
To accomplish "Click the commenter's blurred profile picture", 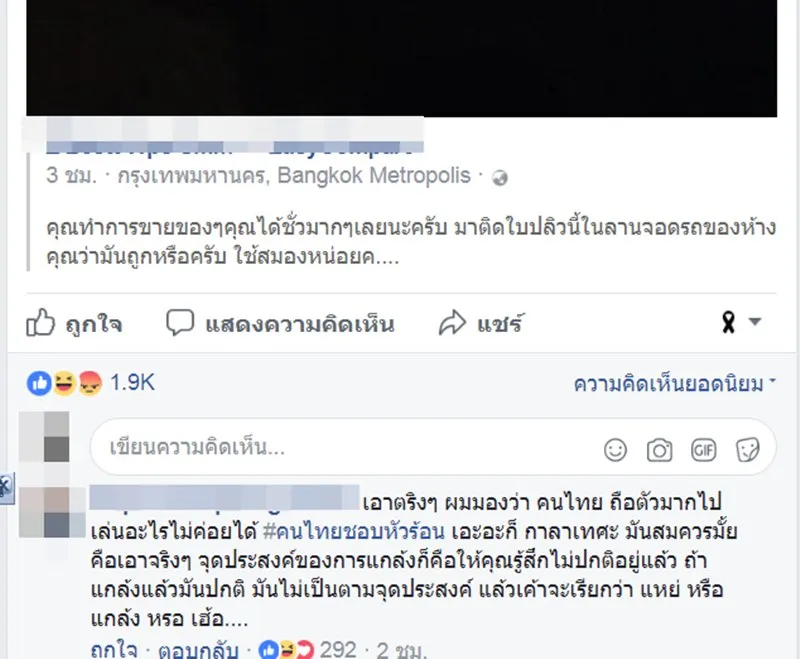I will point(52,512).
